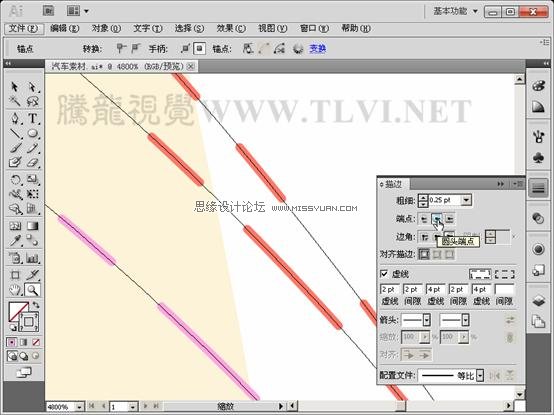The image size is (554, 415).
Task: Toggle show handles for multiple anchors
Action: [185, 48]
